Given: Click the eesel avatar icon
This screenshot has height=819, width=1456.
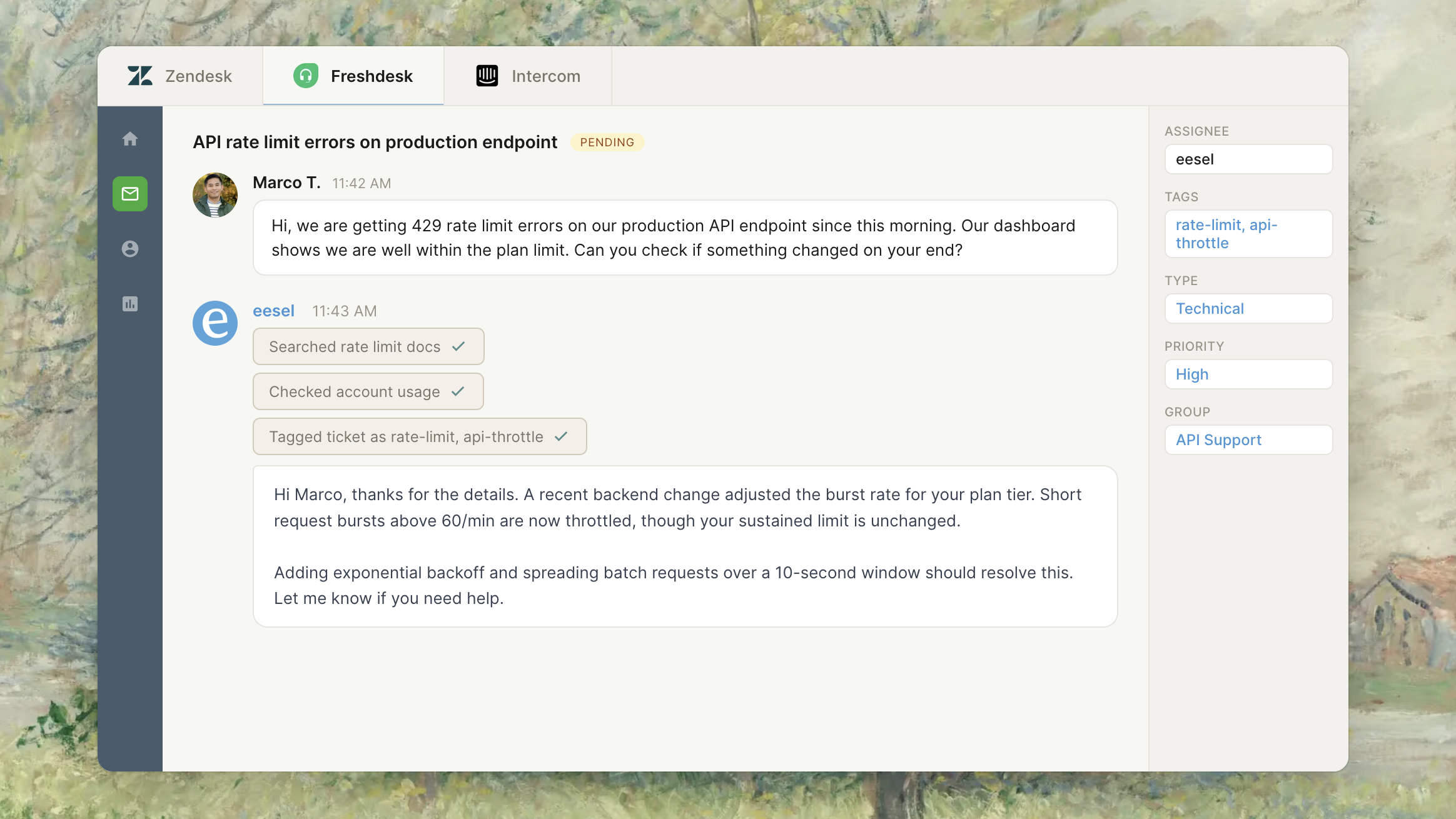Looking at the screenshot, I should pyautogui.click(x=215, y=323).
